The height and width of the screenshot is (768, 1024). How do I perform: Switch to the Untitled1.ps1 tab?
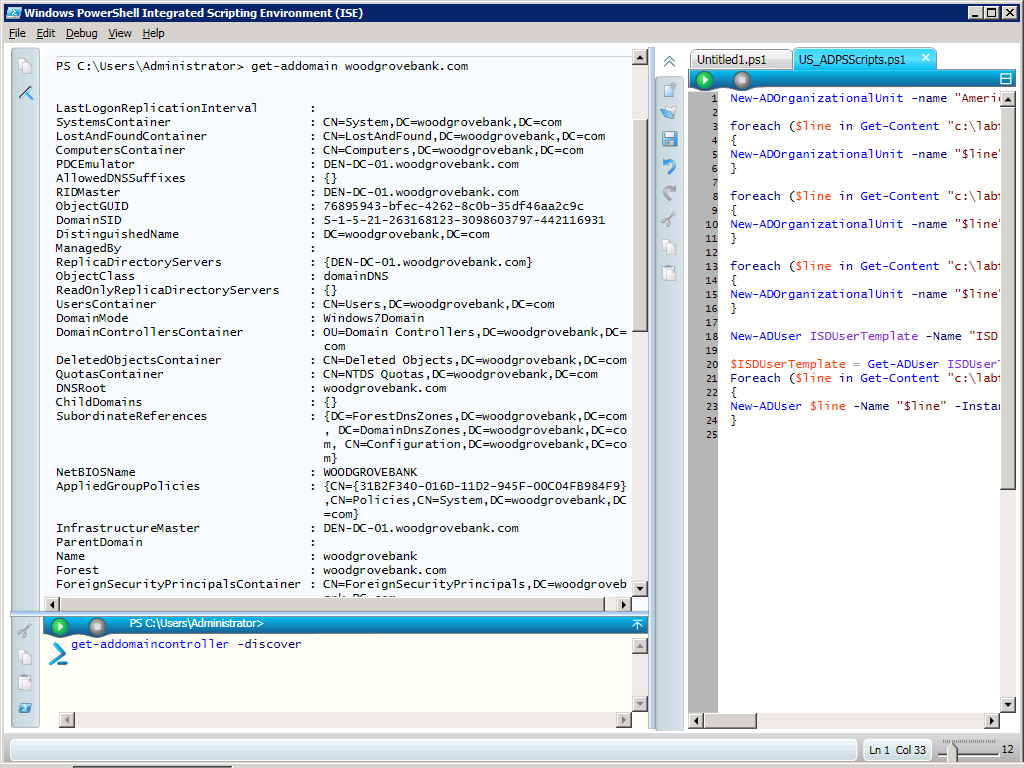(x=741, y=59)
